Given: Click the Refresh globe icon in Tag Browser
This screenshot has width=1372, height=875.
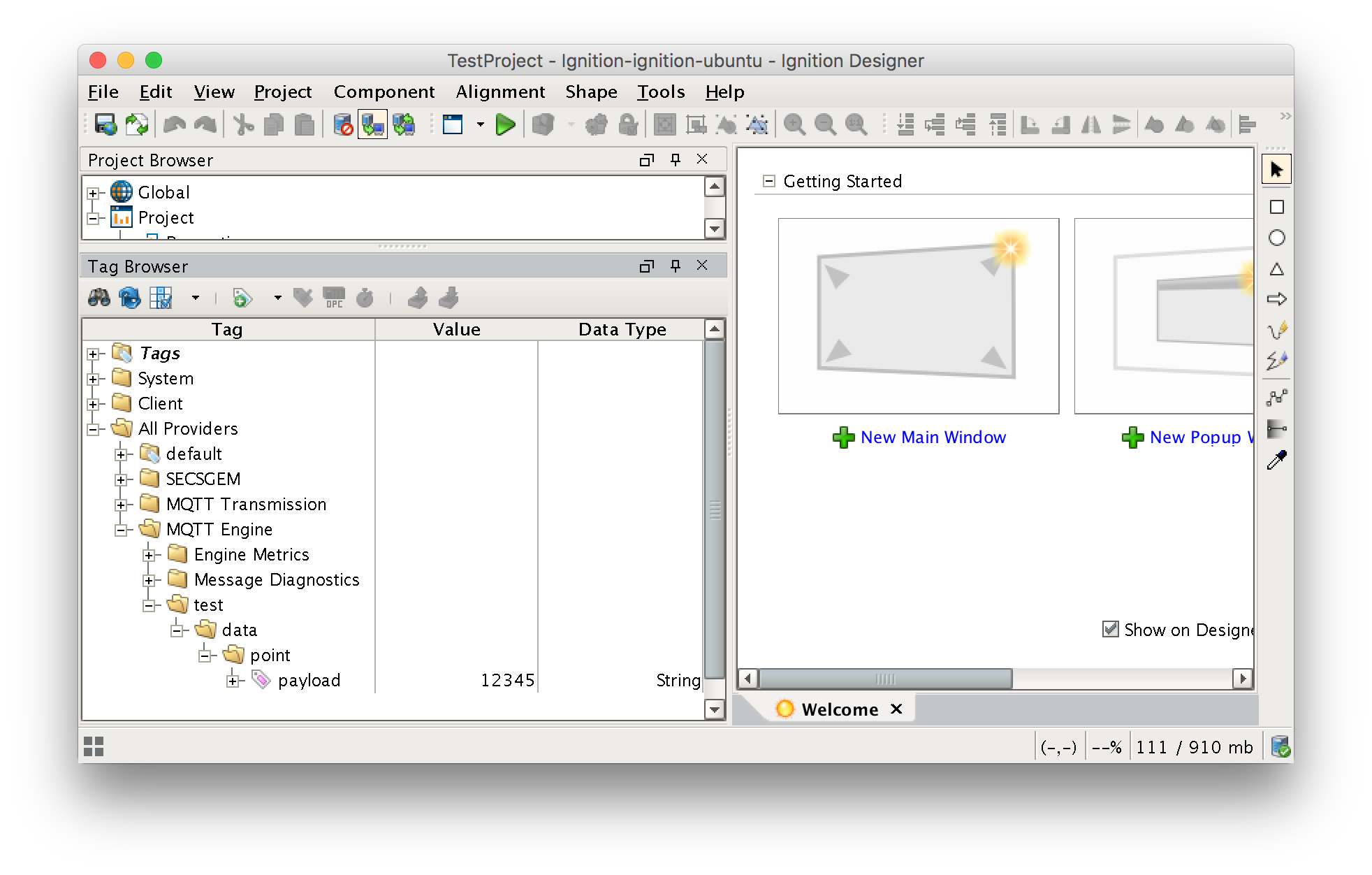Looking at the screenshot, I should 129,298.
